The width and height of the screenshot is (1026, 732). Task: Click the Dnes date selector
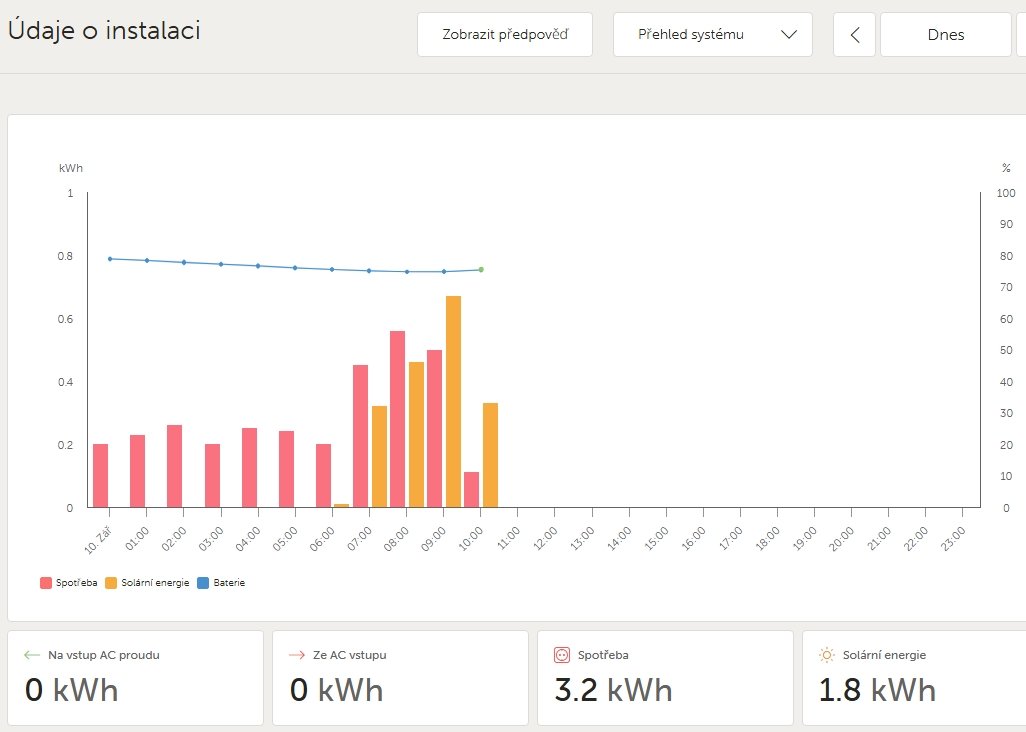(x=945, y=35)
